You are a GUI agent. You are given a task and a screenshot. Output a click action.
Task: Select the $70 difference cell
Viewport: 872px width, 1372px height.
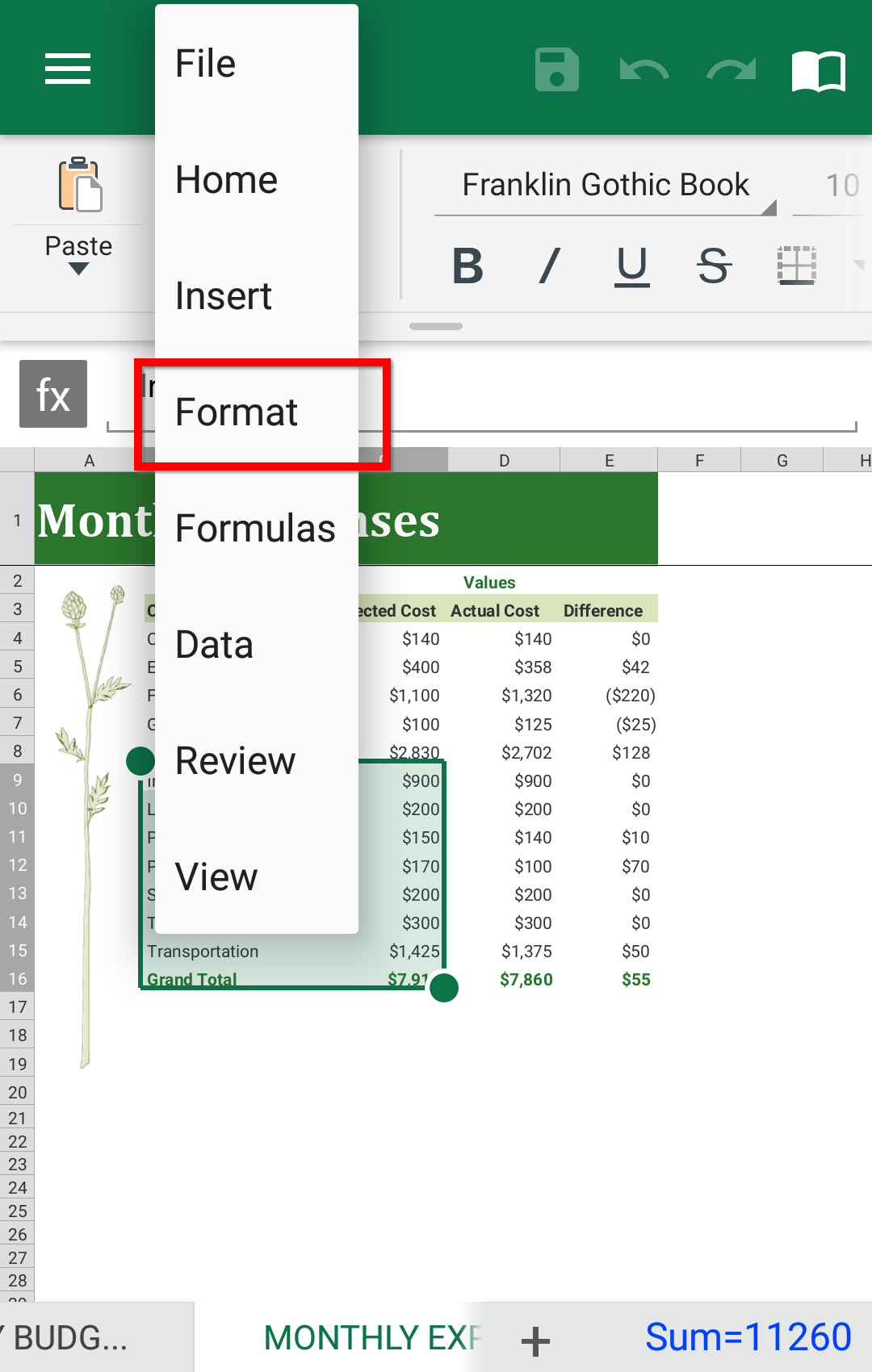pos(636,866)
